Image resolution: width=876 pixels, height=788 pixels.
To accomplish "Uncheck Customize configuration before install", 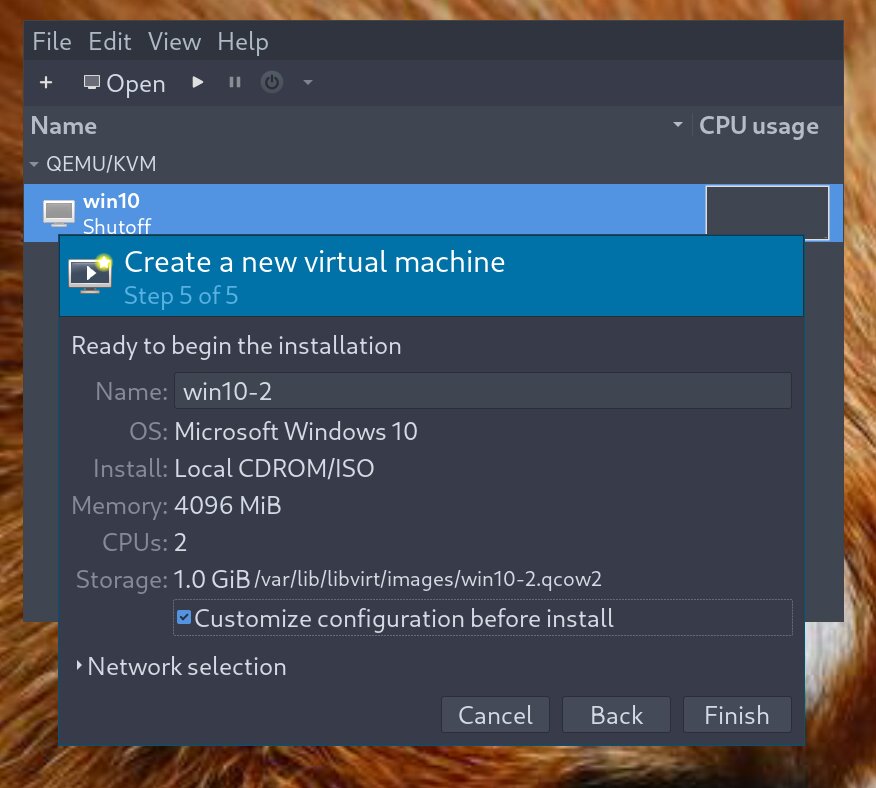I will [x=184, y=618].
